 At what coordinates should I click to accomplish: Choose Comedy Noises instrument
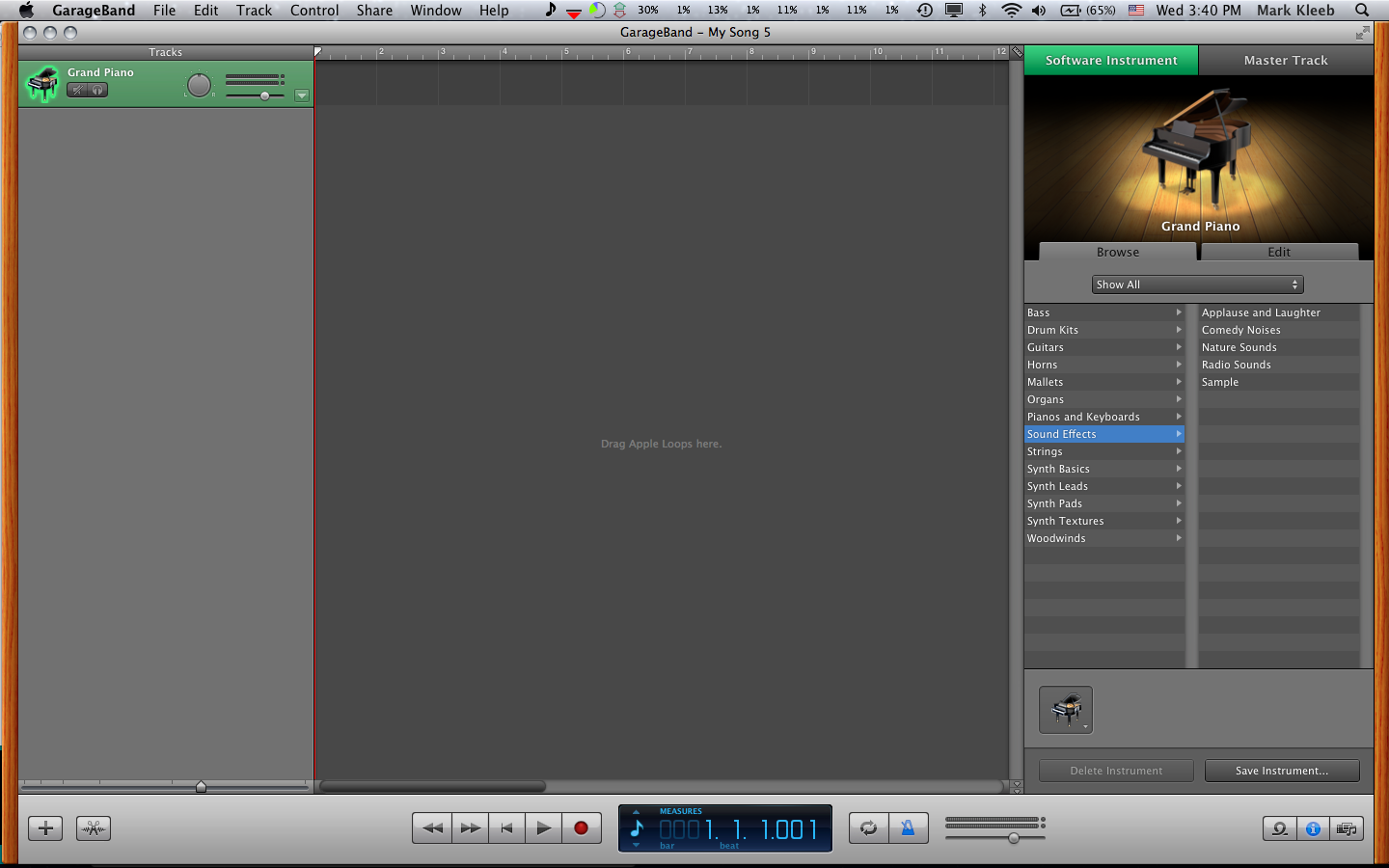1279,330
